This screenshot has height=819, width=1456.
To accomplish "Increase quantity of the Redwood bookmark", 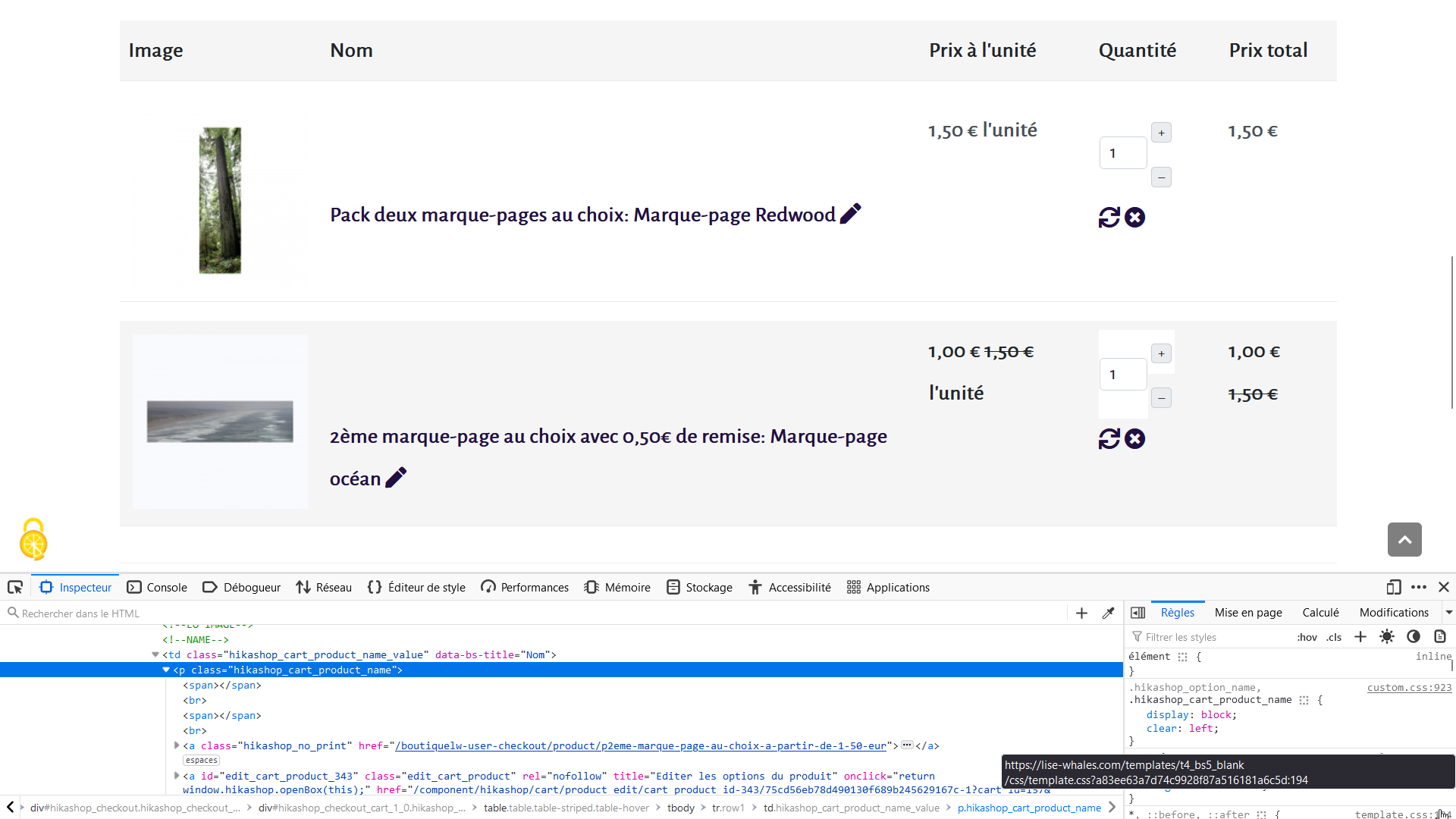I will tap(1161, 133).
